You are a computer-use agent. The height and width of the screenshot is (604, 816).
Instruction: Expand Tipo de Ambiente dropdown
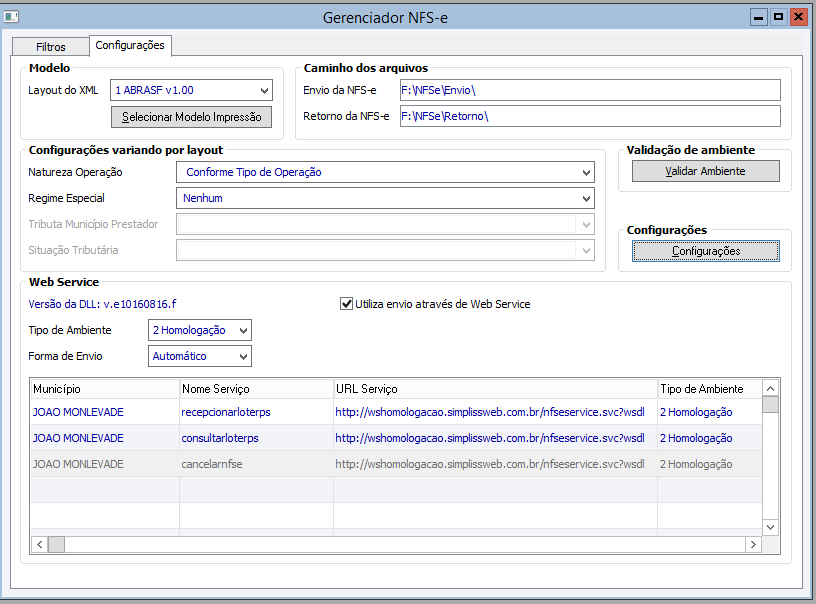(x=243, y=330)
